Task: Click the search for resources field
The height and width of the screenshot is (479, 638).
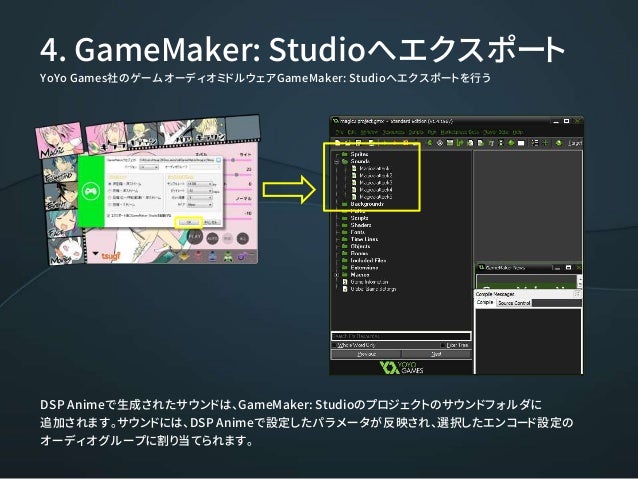Action: pos(401,336)
